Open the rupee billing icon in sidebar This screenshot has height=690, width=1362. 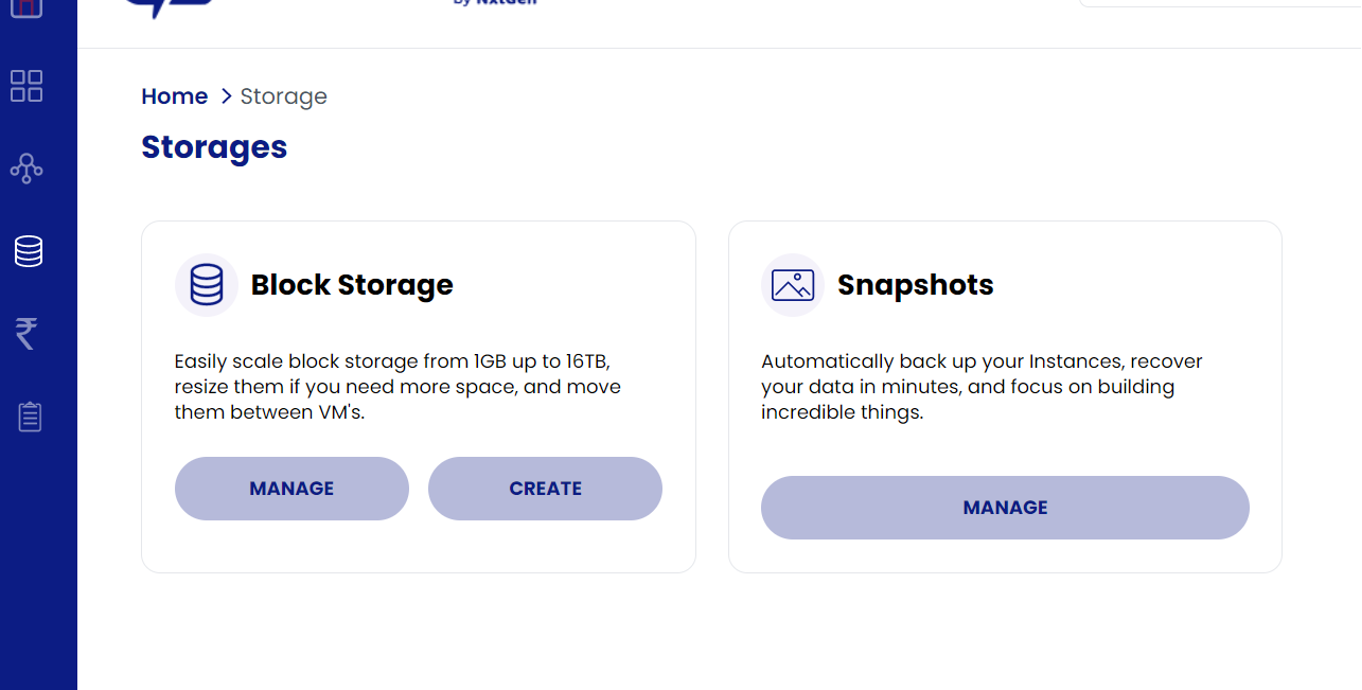tap(27, 333)
